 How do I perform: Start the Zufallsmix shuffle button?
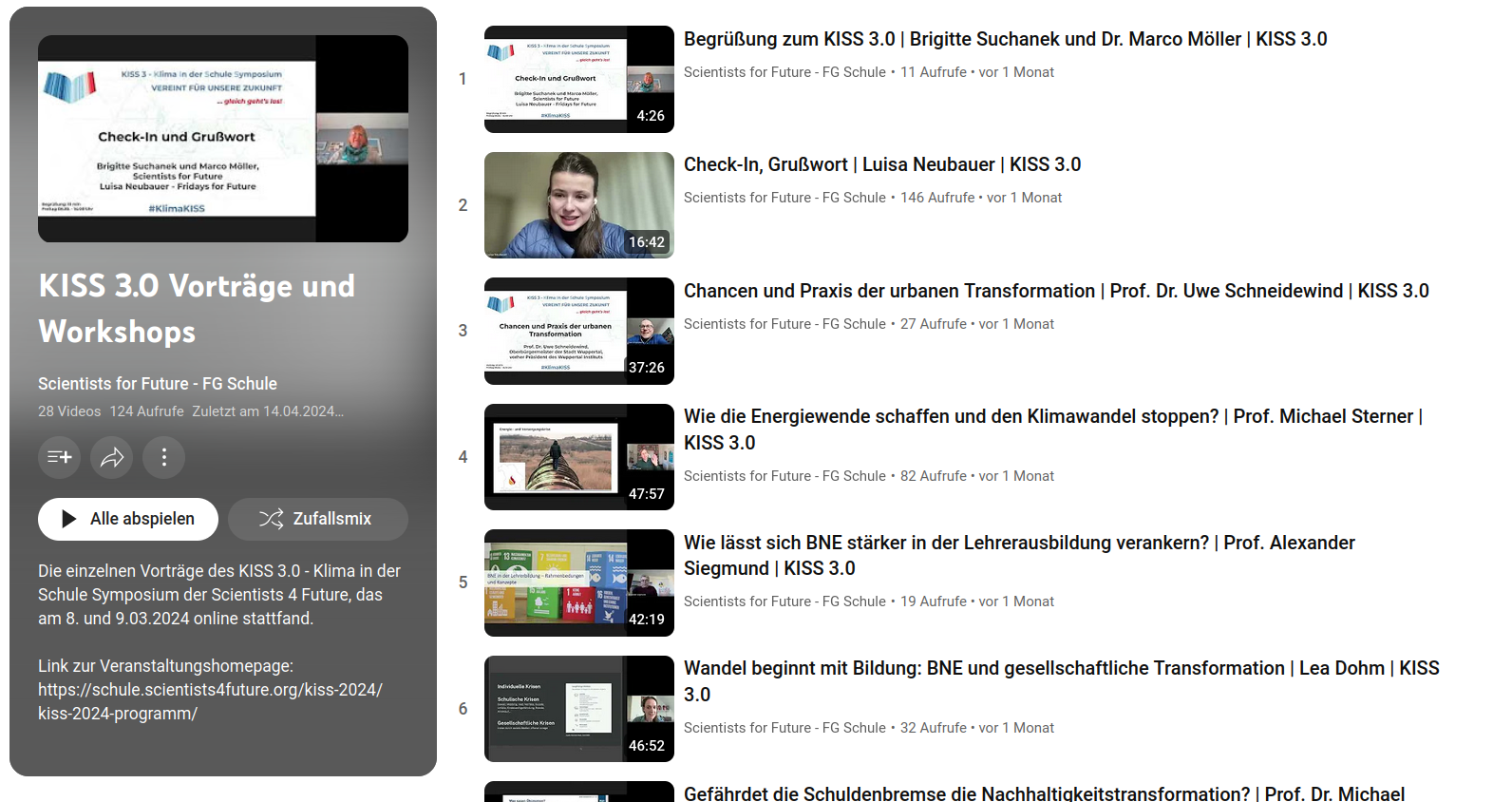(x=318, y=519)
